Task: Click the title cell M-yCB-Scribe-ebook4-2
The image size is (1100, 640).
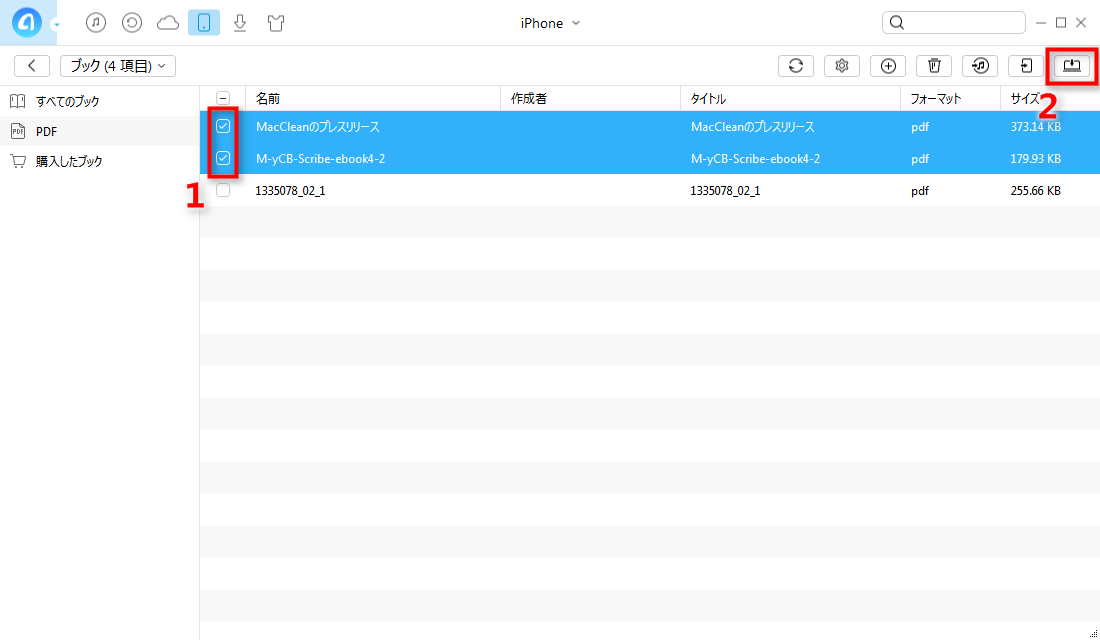Action: coord(756,159)
